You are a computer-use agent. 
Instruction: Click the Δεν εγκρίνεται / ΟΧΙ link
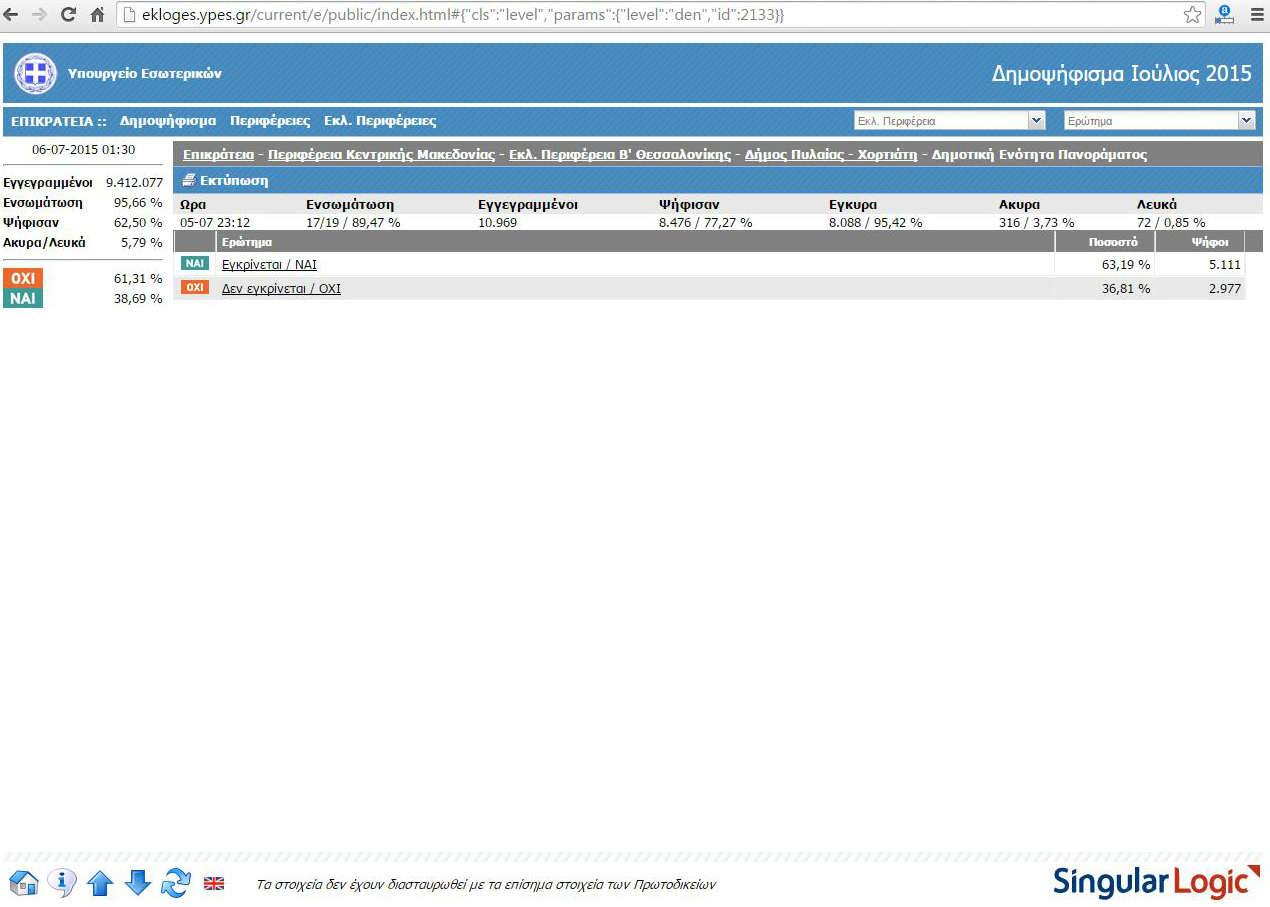click(281, 289)
